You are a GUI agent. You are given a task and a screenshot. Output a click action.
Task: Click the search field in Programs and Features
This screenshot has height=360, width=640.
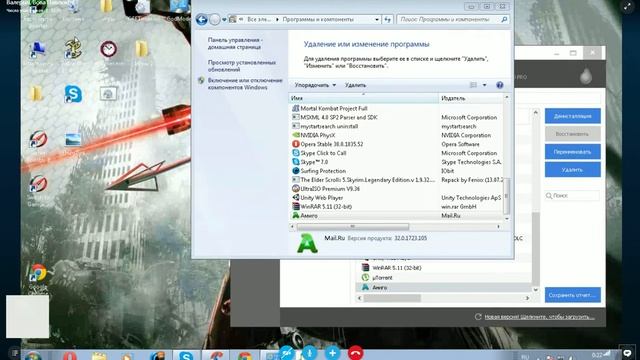(x=453, y=19)
